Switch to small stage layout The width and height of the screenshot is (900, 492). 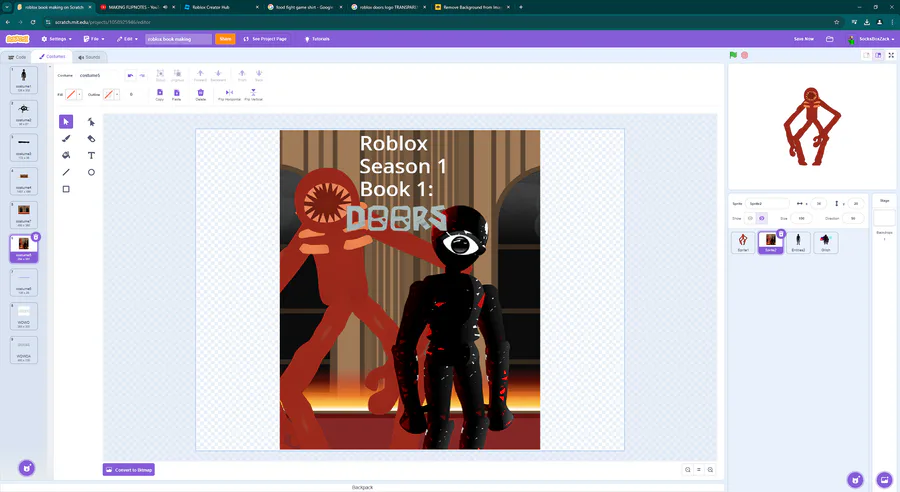click(x=867, y=55)
